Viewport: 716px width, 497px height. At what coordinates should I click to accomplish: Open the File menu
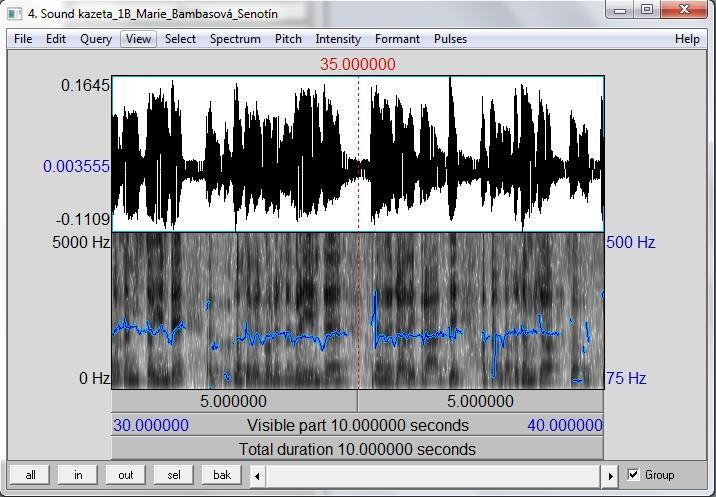click(23, 39)
